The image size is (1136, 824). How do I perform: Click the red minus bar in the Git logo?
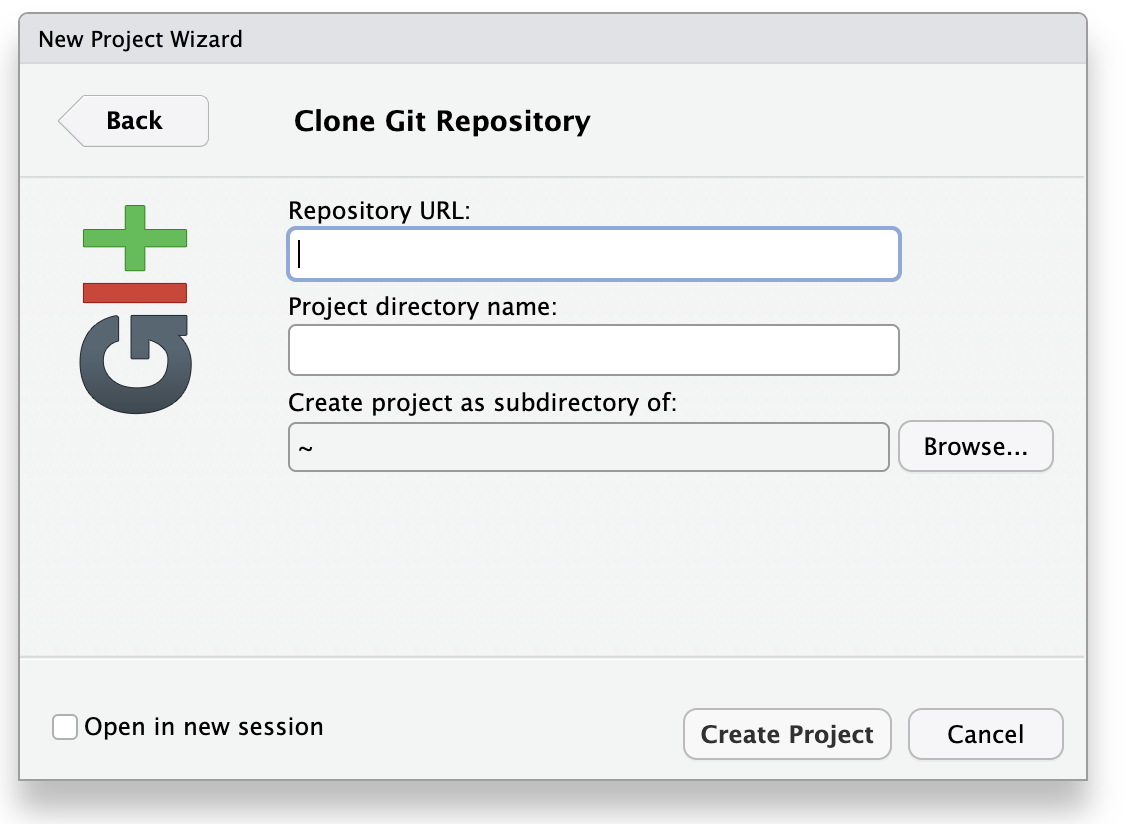click(134, 292)
